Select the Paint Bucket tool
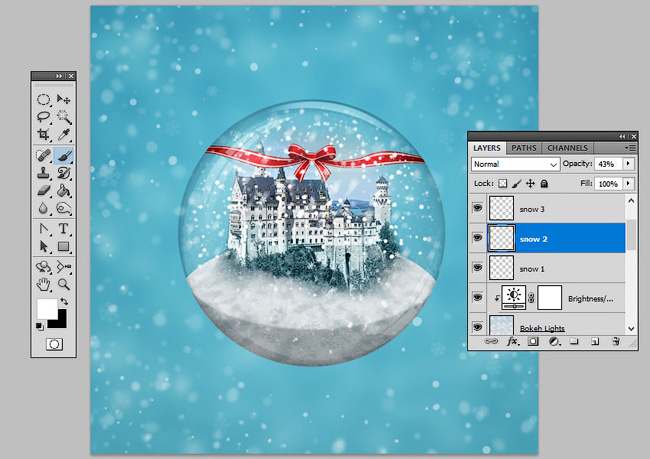 63,190
